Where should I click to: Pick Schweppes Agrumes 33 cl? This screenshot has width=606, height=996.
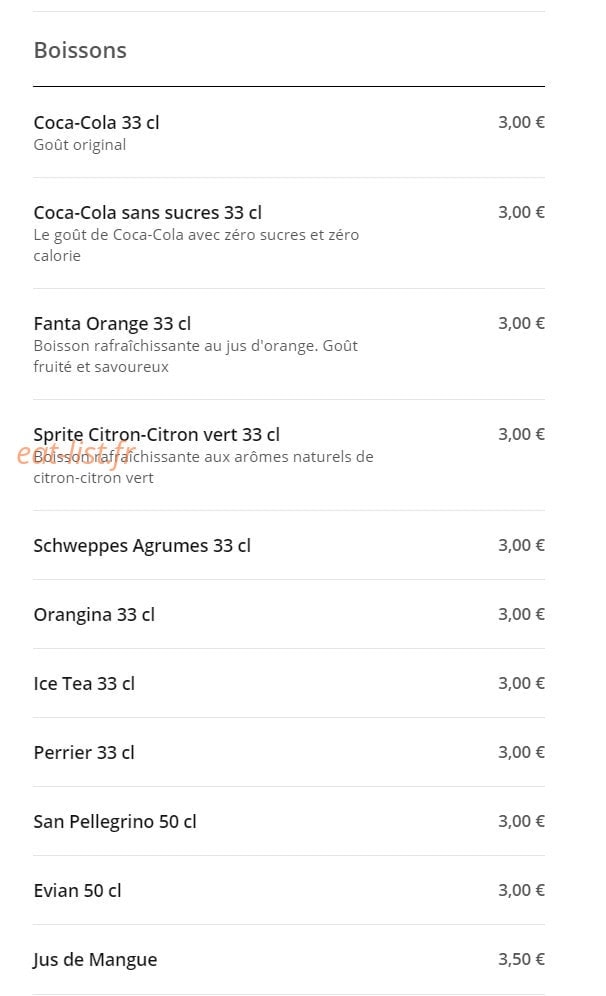pyautogui.click(x=289, y=546)
